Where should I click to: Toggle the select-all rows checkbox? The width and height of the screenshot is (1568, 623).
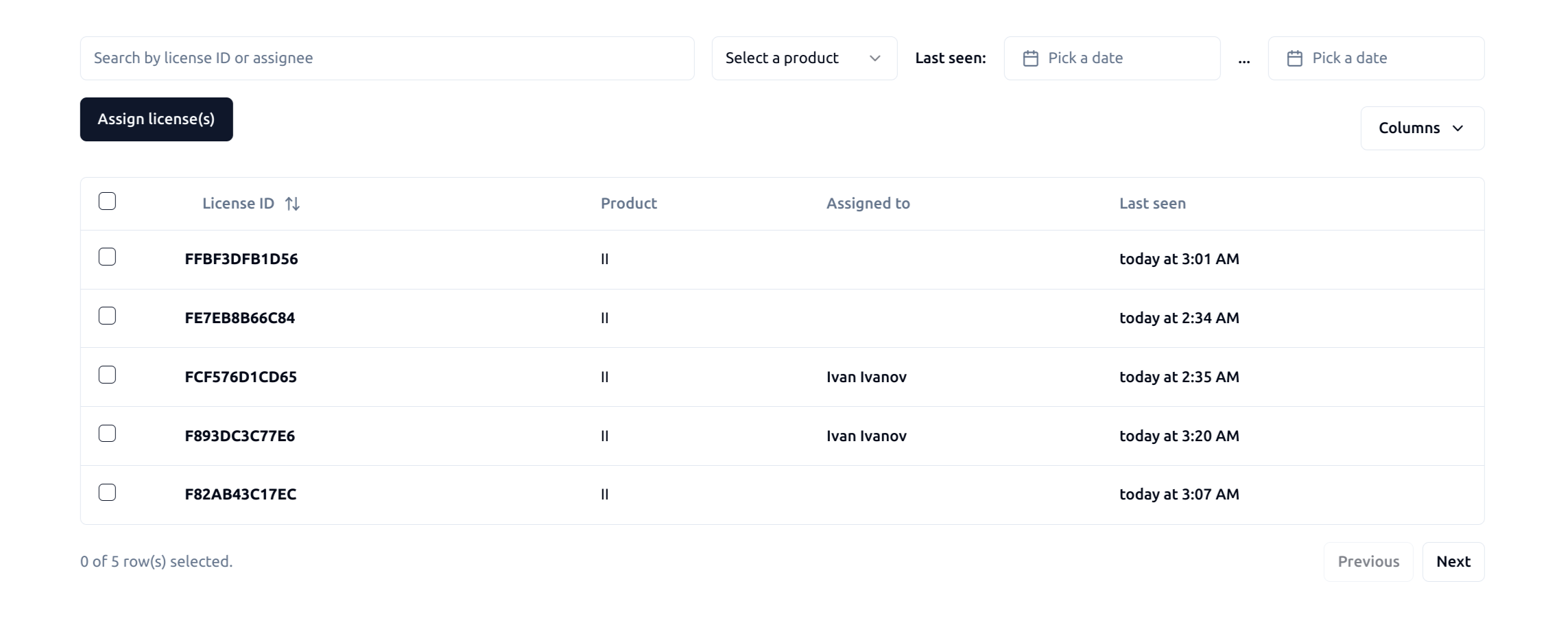point(107,201)
